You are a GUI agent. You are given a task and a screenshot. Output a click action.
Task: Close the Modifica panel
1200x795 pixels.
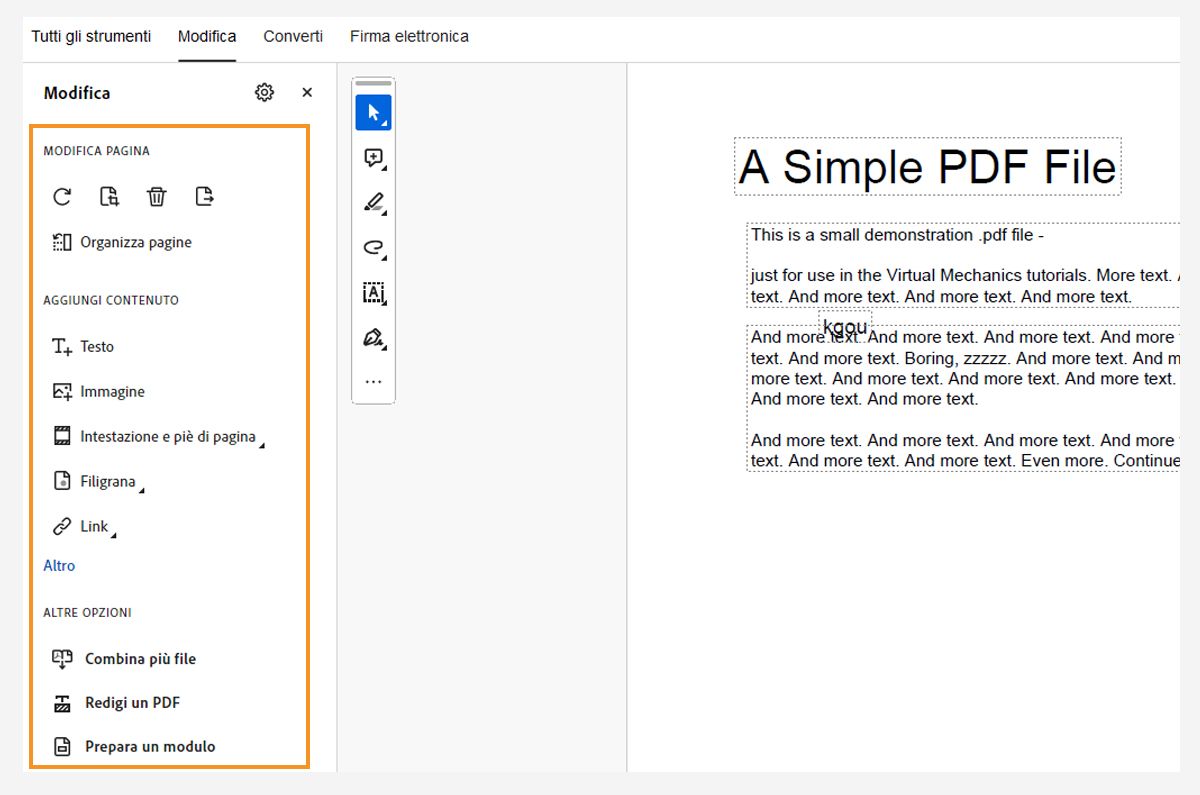(x=307, y=92)
